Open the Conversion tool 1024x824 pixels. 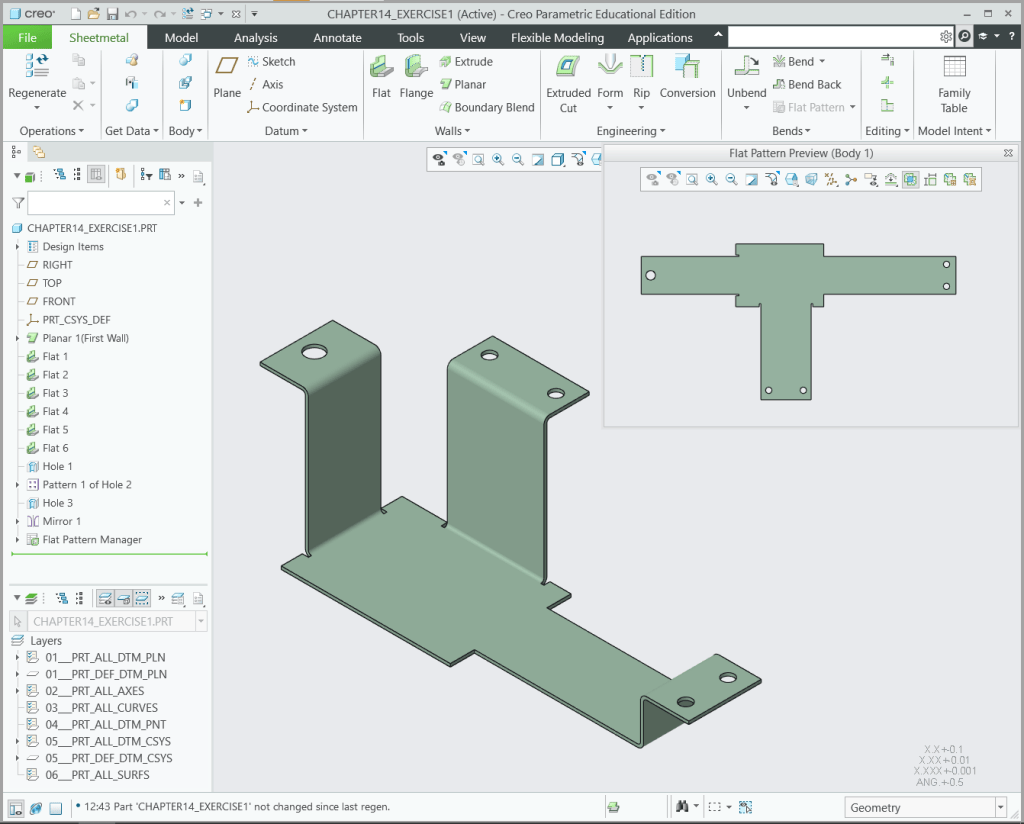click(x=687, y=76)
